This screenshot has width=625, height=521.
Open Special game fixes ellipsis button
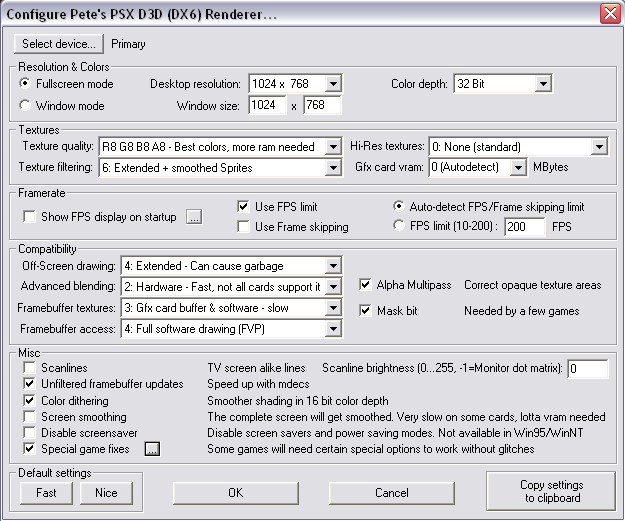(x=152, y=449)
